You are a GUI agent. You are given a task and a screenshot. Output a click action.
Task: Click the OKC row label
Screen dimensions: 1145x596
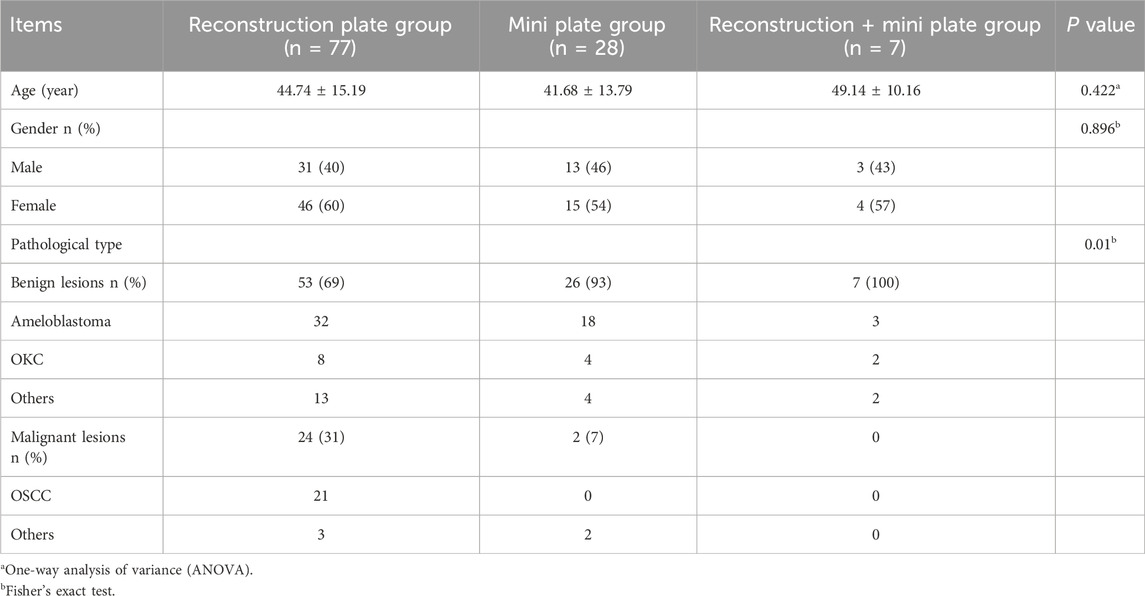(x=25, y=359)
